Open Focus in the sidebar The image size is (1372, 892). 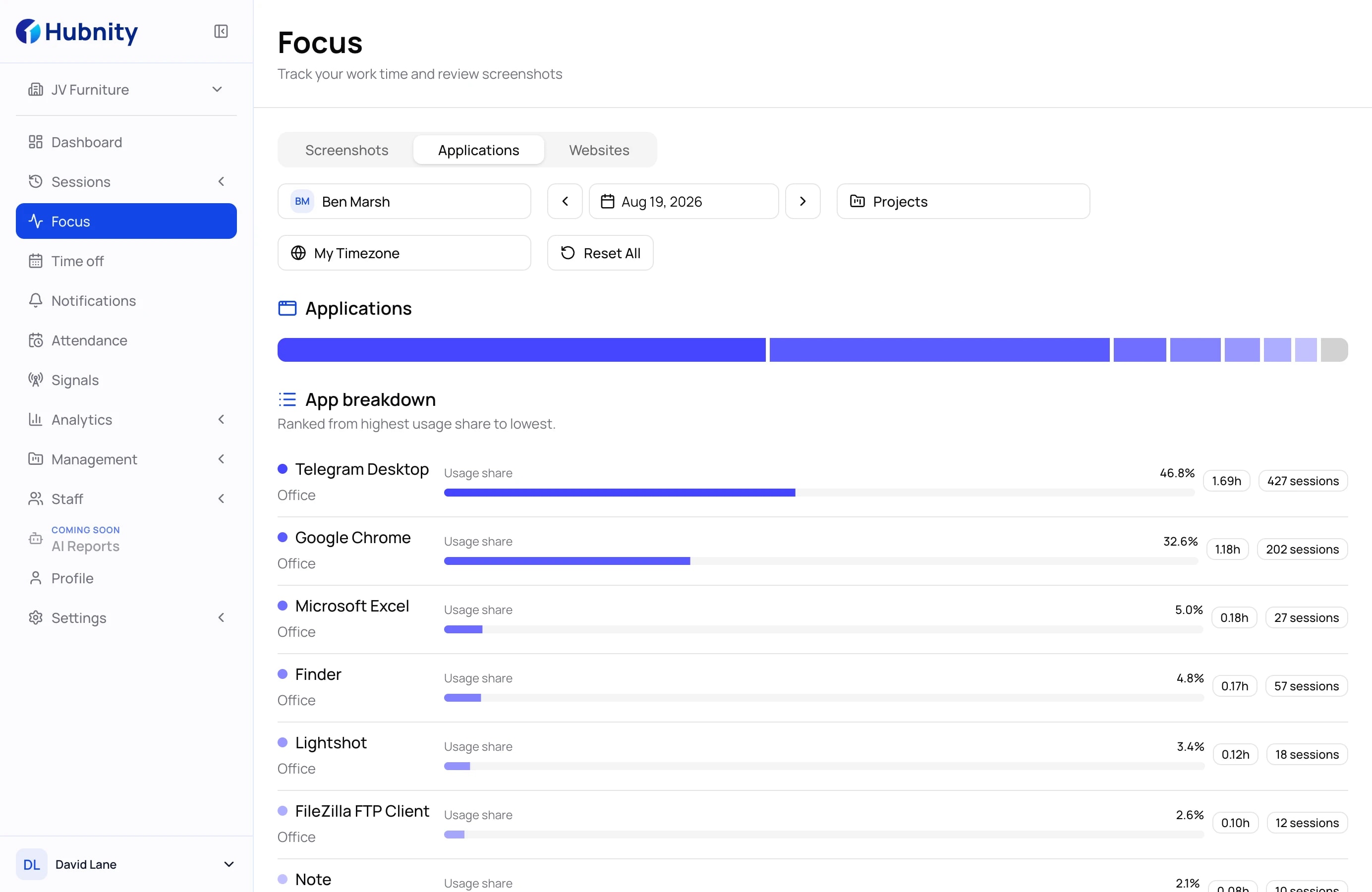point(126,222)
